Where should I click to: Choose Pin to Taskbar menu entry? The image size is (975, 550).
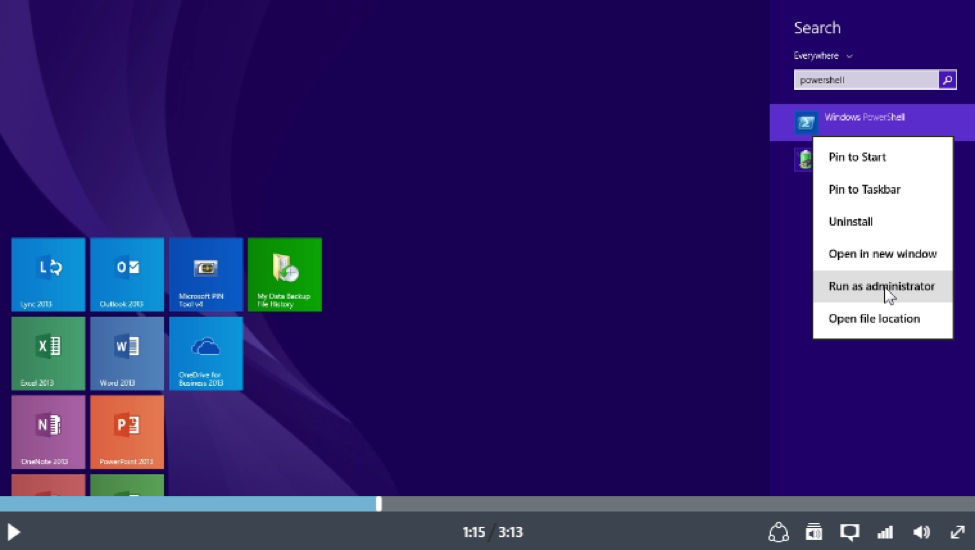[x=882, y=190]
